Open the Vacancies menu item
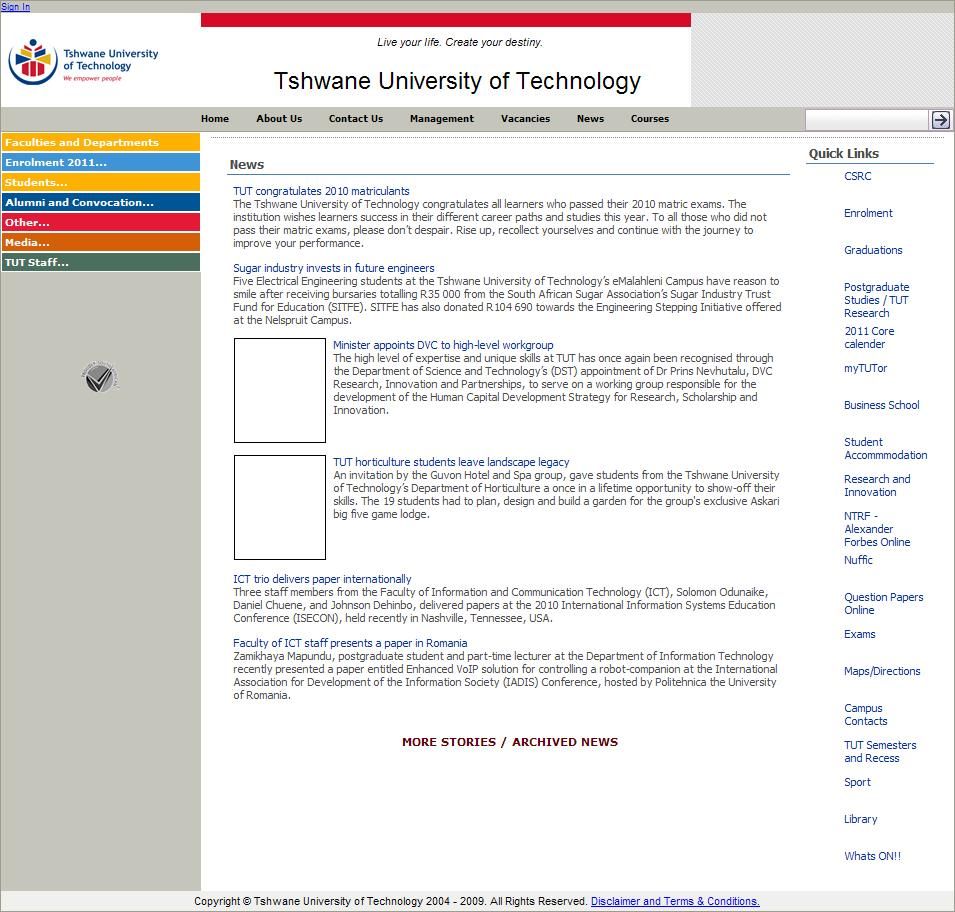955x912 pixels. pos(525,119)
